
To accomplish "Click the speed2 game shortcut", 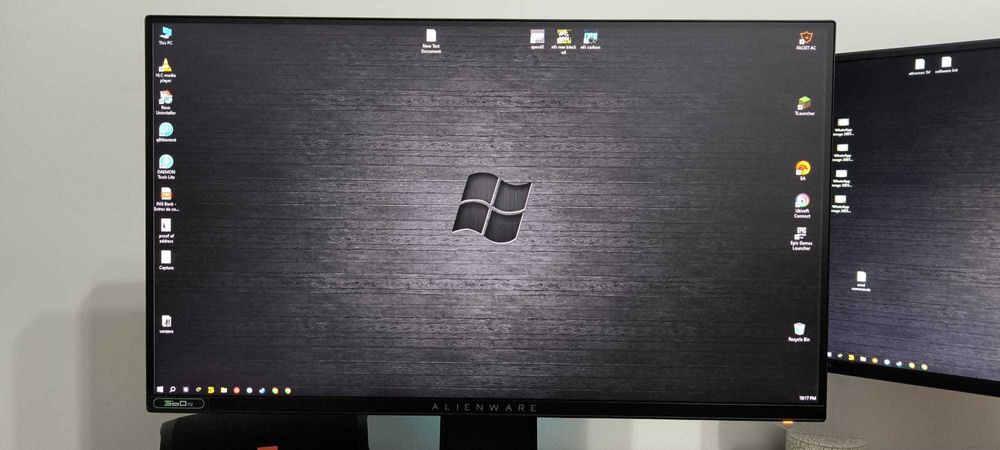I will (537, 39).
